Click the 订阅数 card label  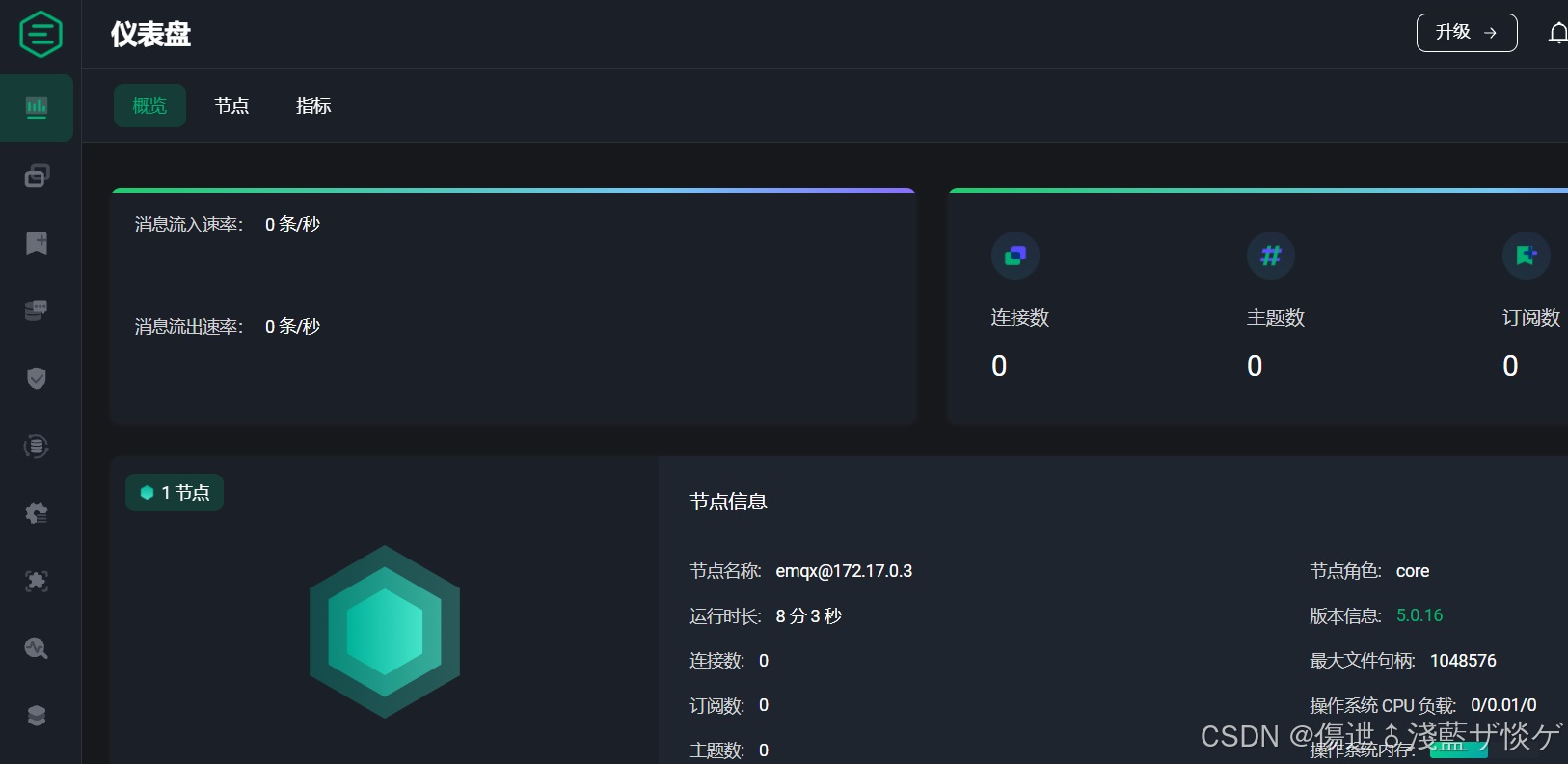[1531, 317]
